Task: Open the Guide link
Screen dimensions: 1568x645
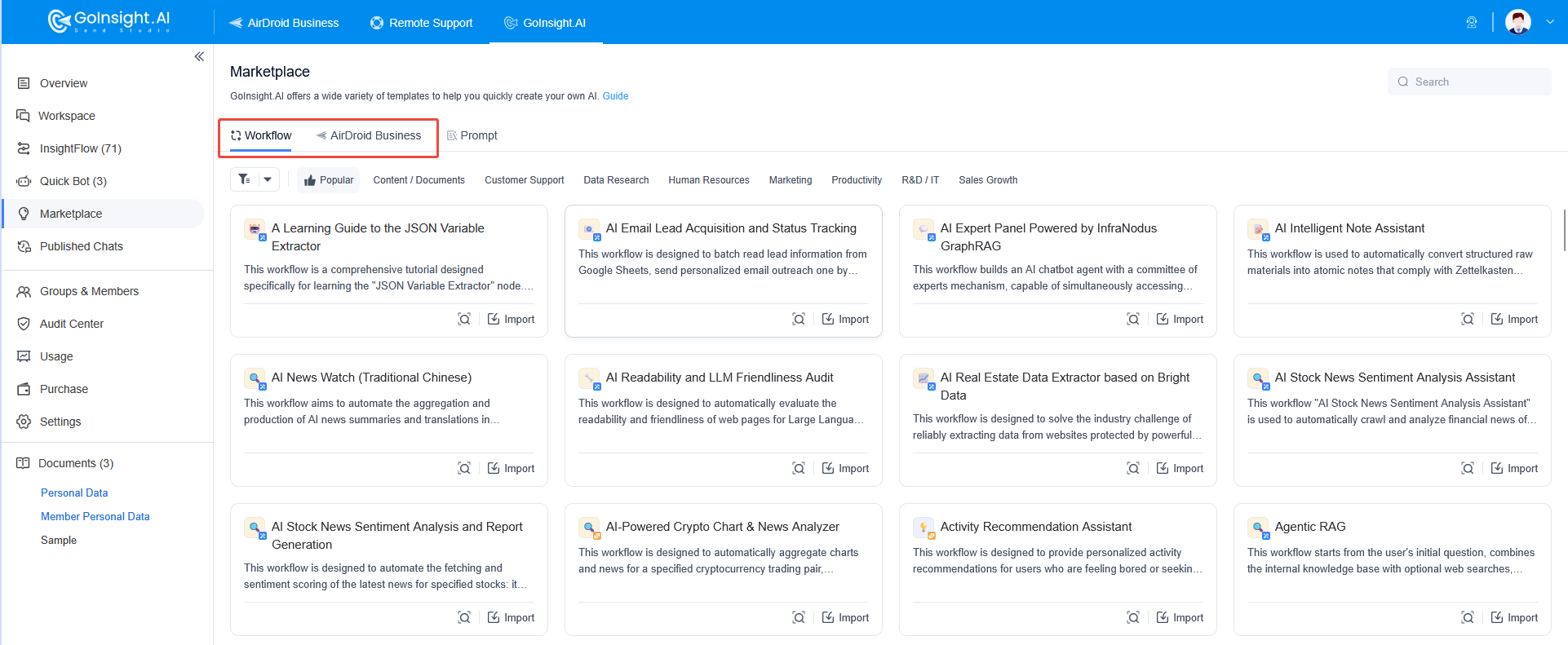Action: tap(615, 96)
